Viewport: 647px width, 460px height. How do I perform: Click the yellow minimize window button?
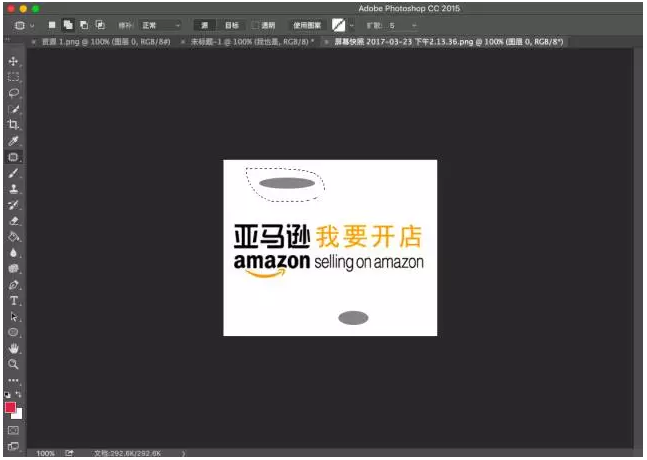pyautogui.click(x=23, y=9)
